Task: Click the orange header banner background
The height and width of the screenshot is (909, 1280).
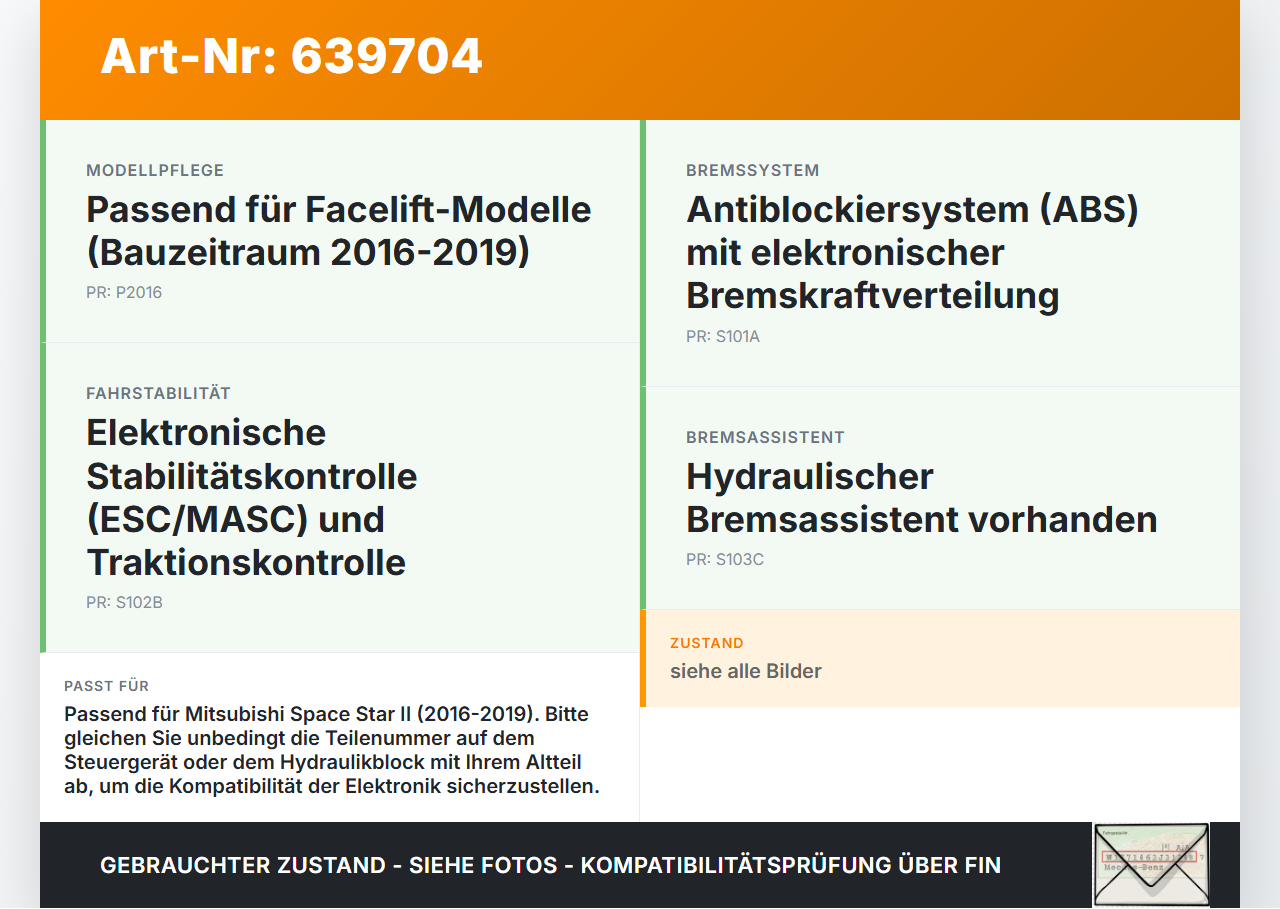Action: coord(860,60)
